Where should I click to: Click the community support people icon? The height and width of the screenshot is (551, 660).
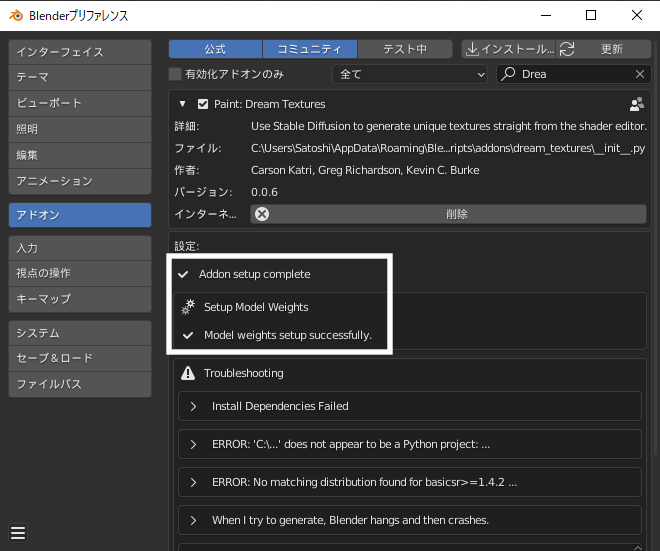[x=636, y=104]
